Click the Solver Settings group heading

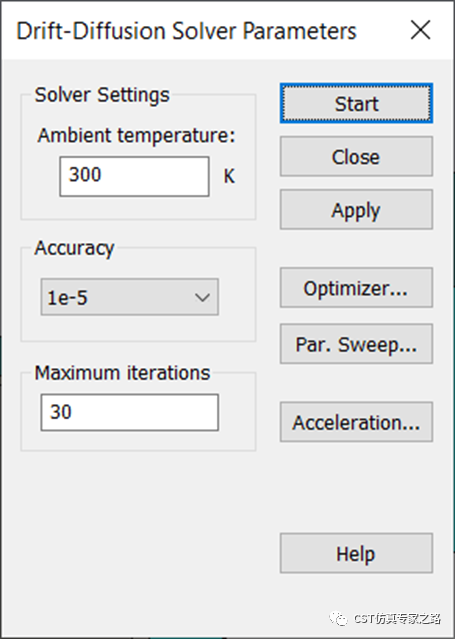102,95
